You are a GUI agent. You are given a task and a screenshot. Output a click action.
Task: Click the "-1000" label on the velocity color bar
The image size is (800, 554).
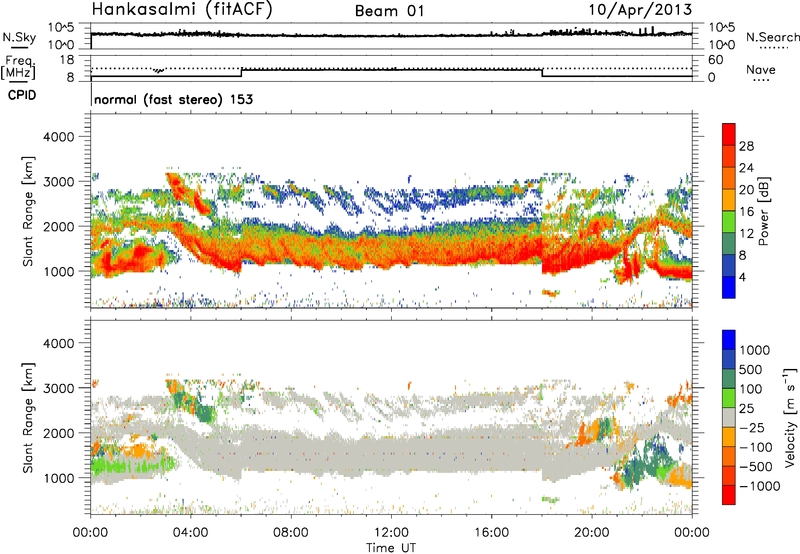click(760, 486)
